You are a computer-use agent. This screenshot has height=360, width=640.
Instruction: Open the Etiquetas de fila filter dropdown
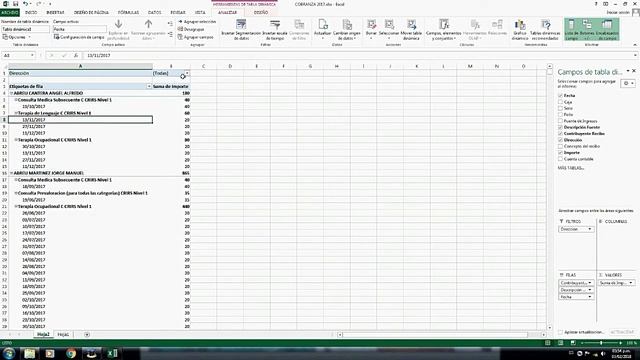coord(149,87)
